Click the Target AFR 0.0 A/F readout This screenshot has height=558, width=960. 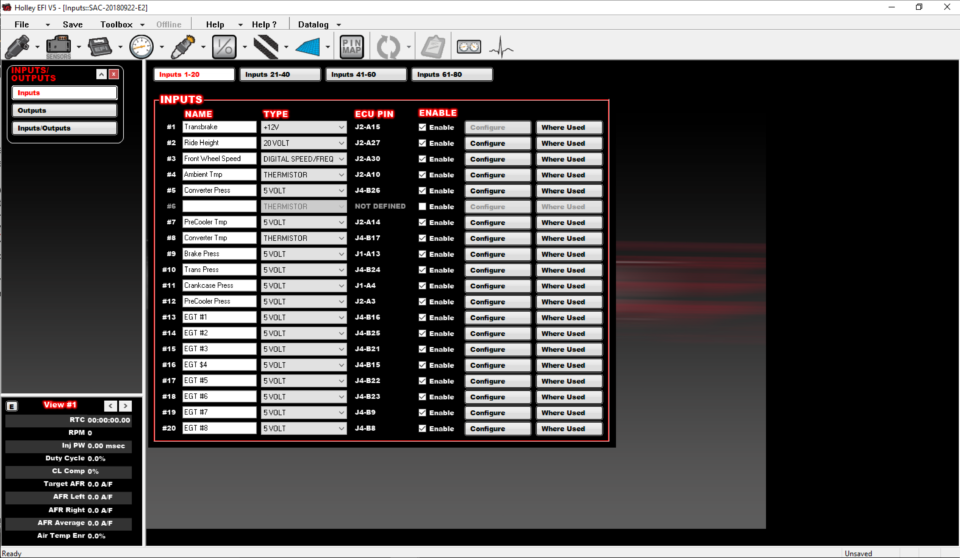pyautogui.click(x=69, y=484)
